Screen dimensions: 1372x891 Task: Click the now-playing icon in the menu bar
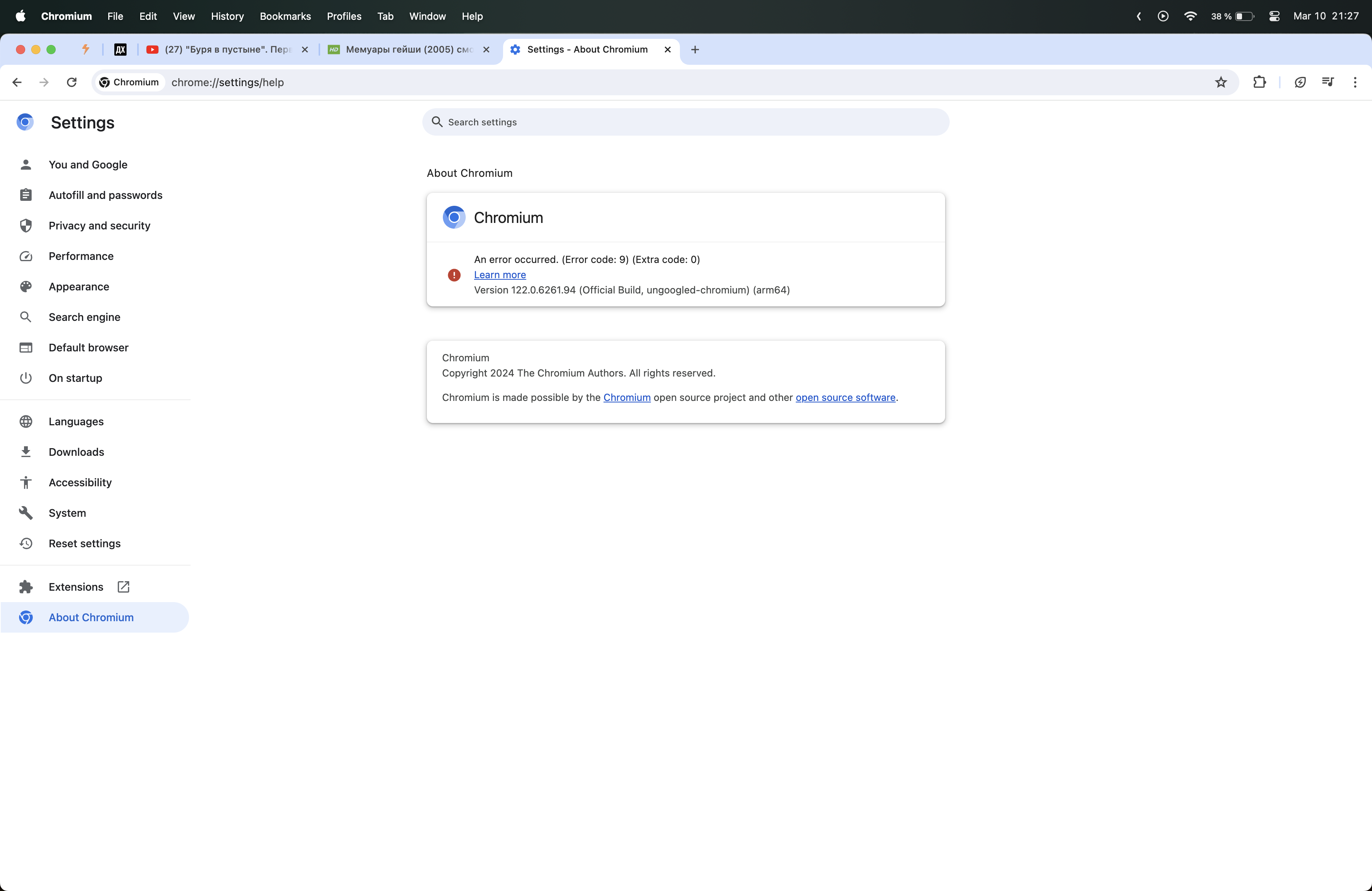coord(1163,16)
